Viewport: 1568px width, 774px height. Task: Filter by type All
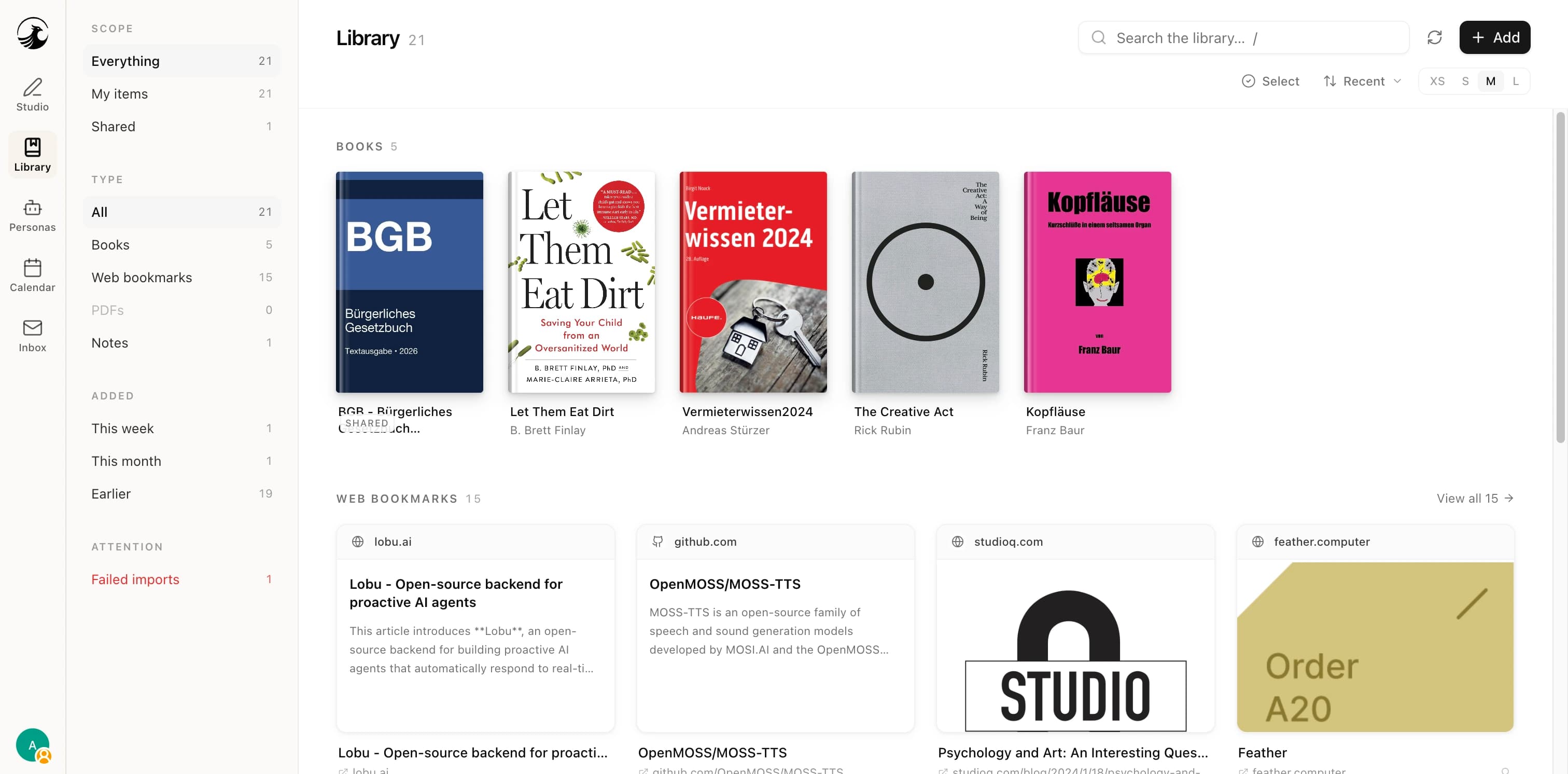point(181,212)
